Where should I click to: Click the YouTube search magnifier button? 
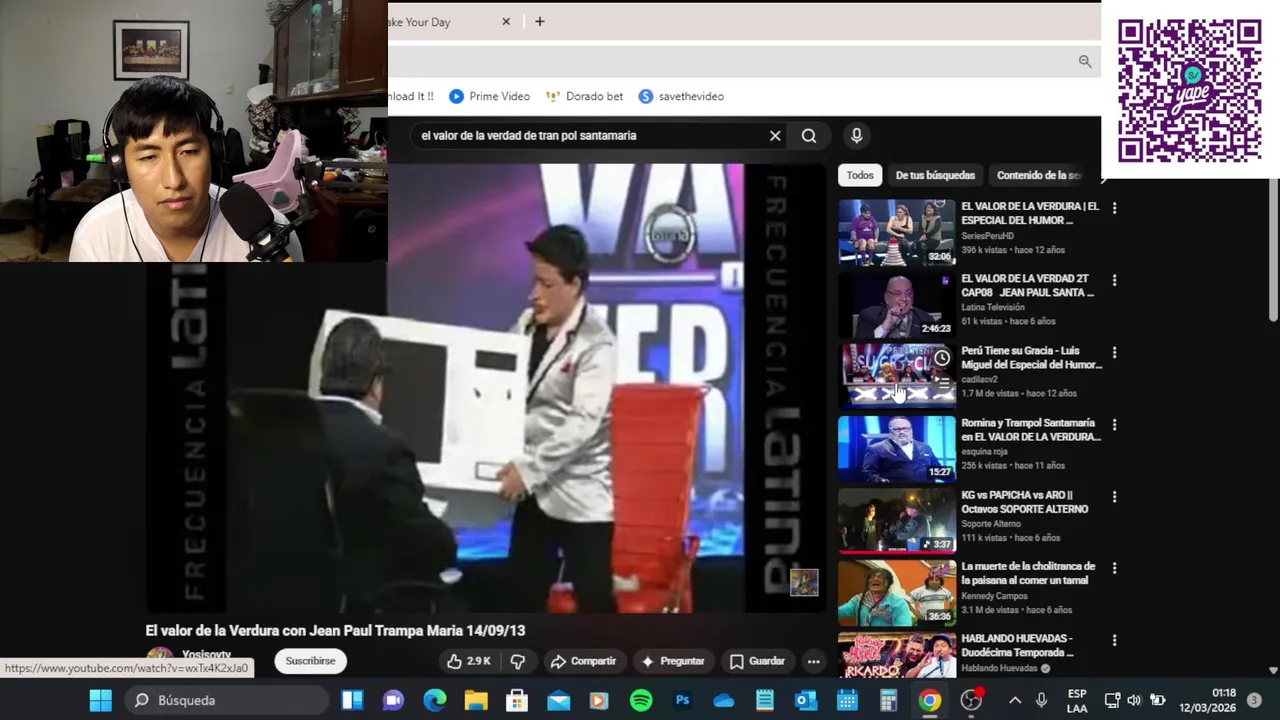coord(809,136)
